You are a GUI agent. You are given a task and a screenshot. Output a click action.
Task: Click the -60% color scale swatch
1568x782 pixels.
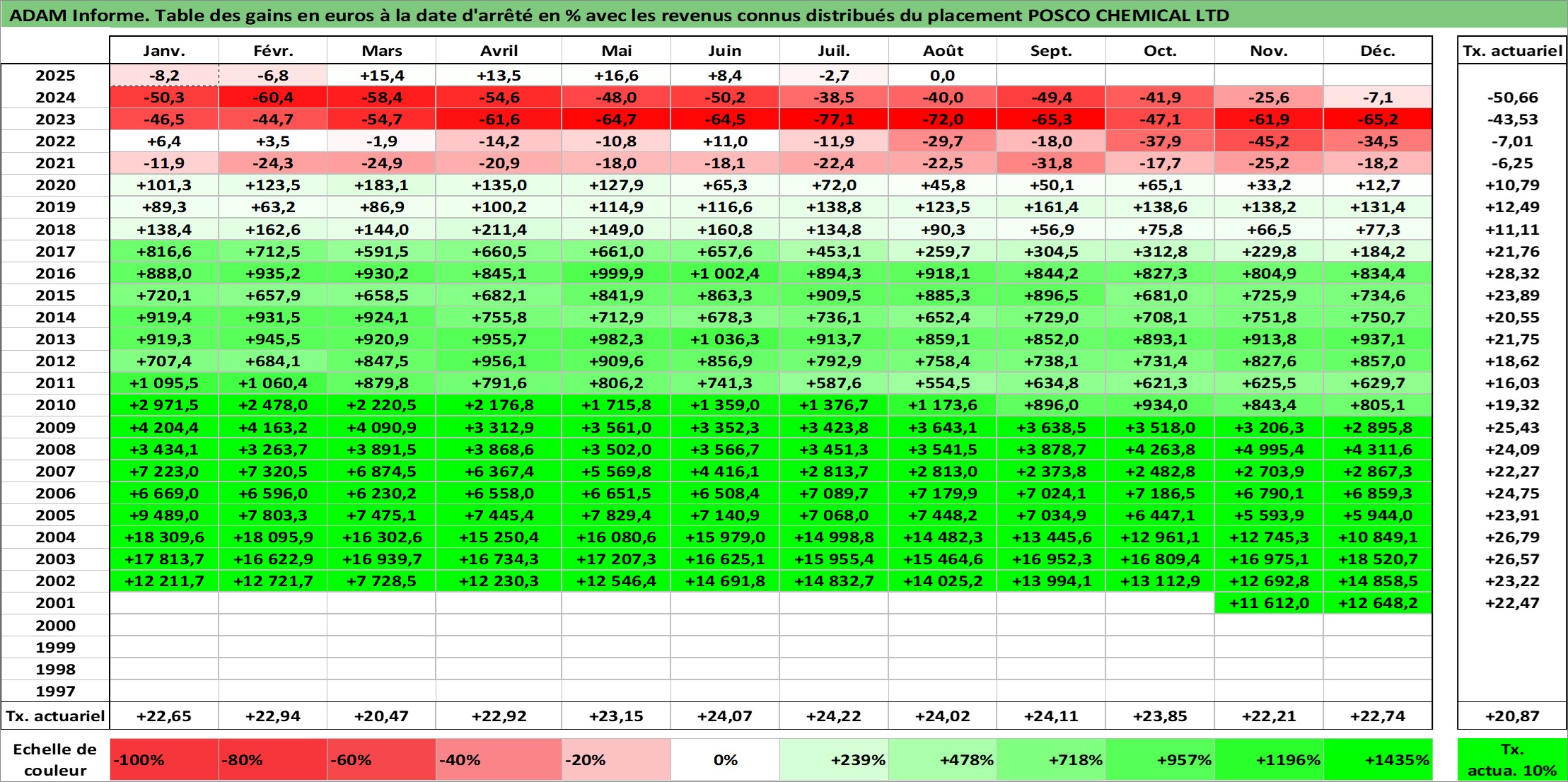pyautogui.click(x=381, y=760)
